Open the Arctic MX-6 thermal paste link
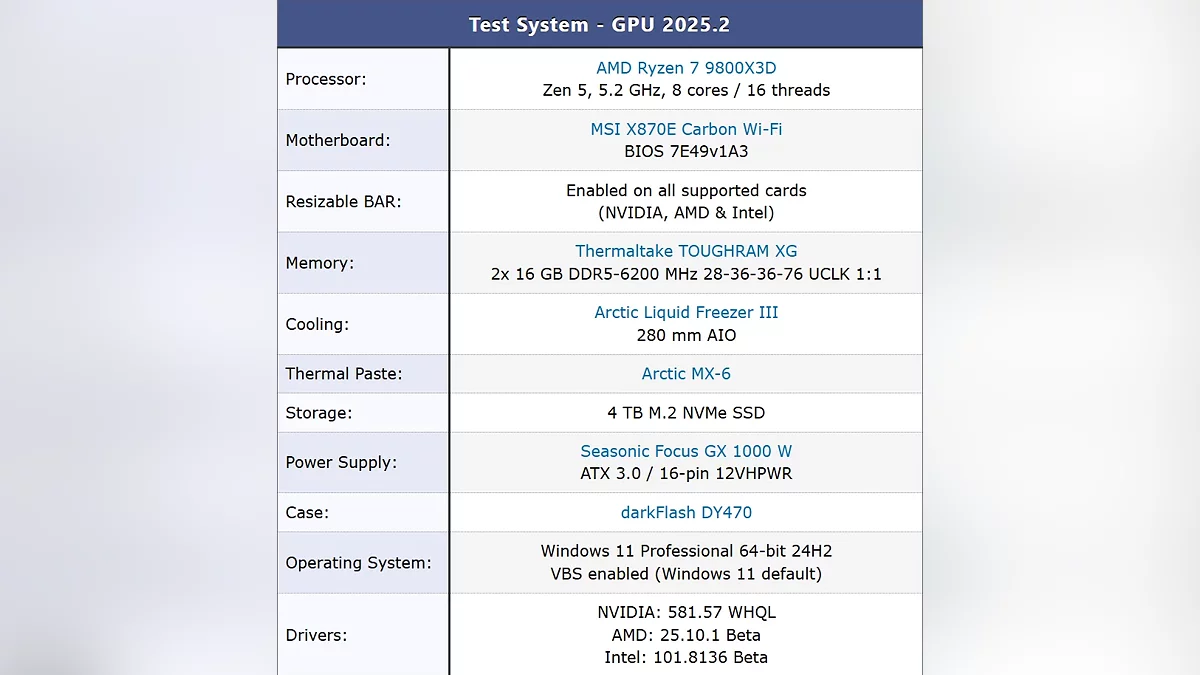Screen dimensions: 1200x675 click(686, 374)
